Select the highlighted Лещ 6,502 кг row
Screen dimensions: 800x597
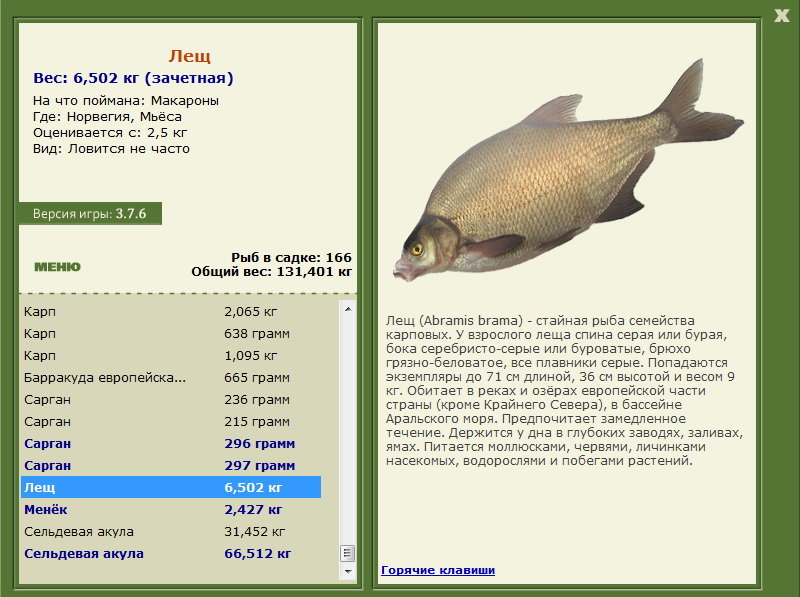(x=171, y=487)
